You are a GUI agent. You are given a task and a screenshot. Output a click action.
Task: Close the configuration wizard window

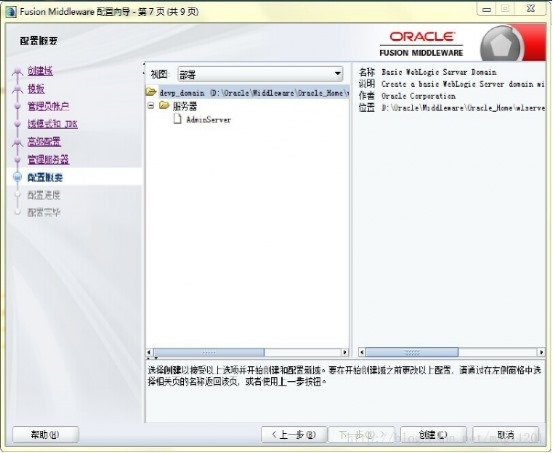click(531, 9)
